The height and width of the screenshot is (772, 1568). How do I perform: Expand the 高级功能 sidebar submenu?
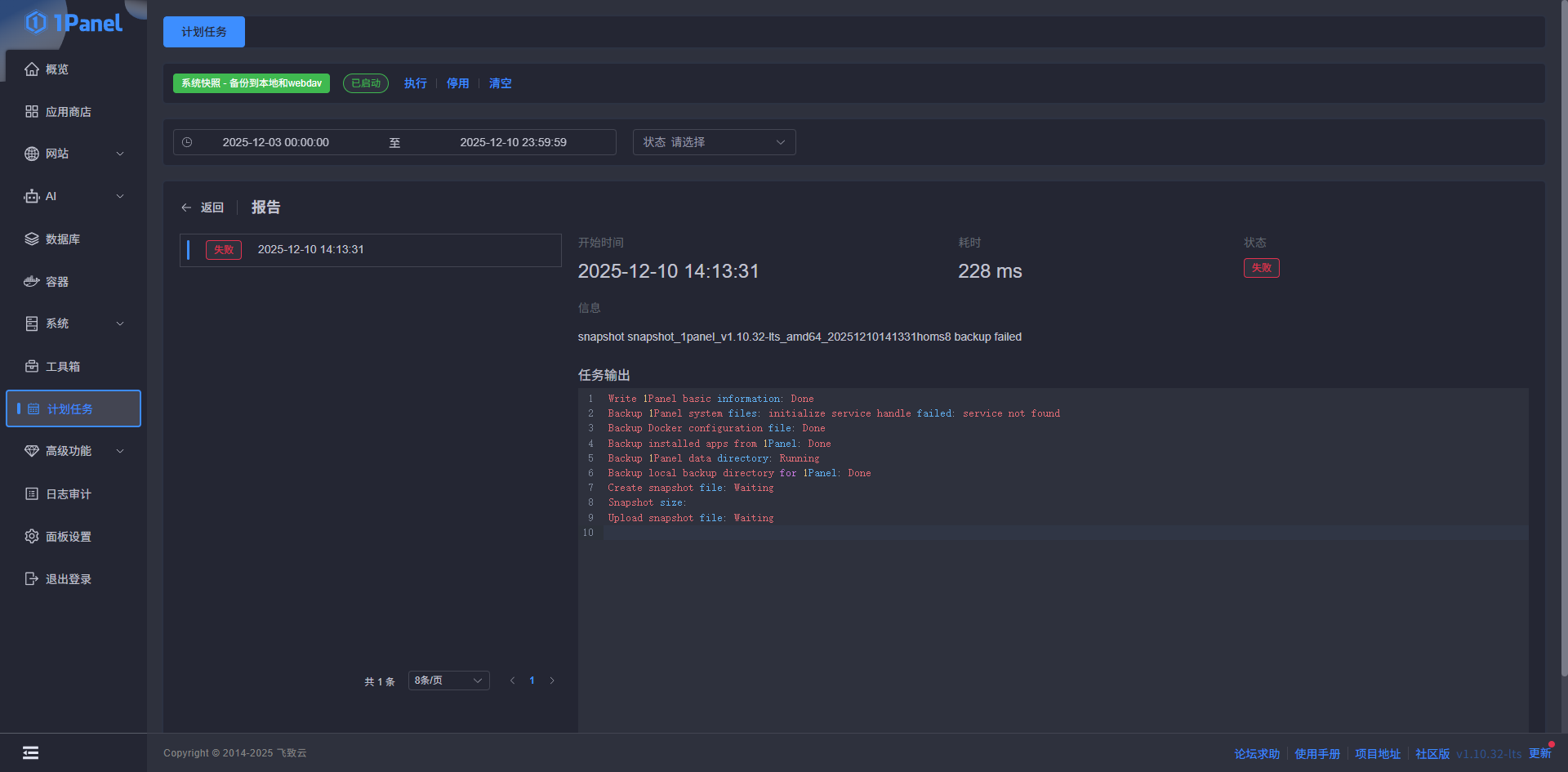point(120,451)
